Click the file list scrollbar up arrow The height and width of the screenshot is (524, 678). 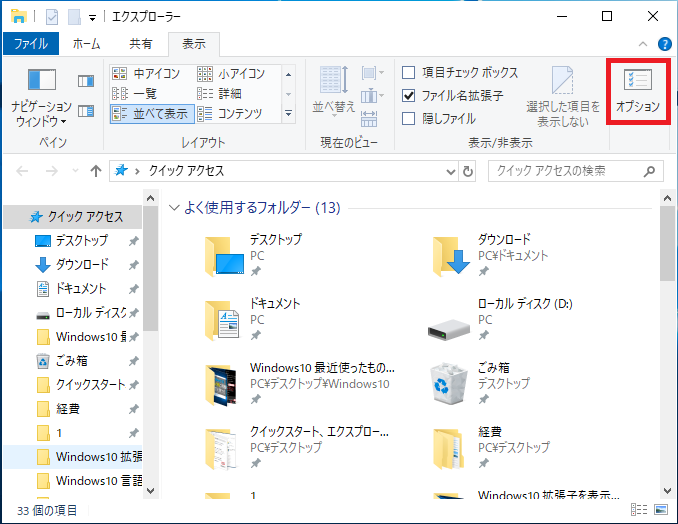click(x=667, y=198)
